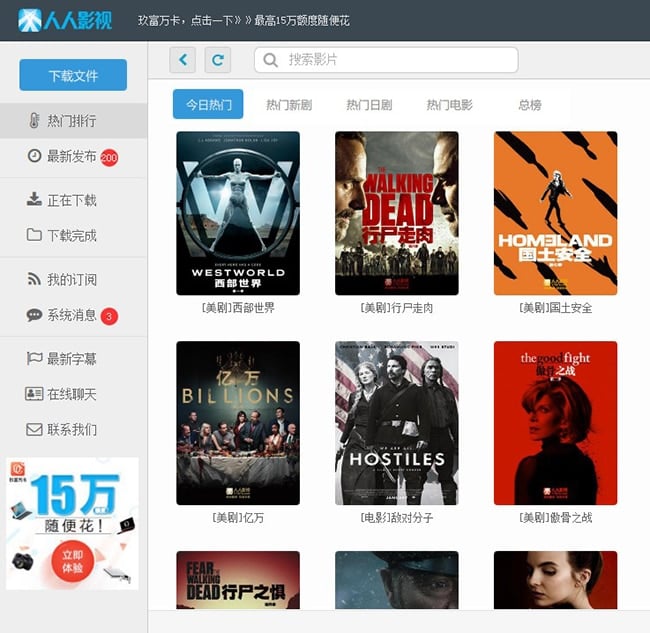Viewport: 650px width, 633px height.
Task: Click the folder icon beside 下载完成
Action: pyautogui.click(x=34, y=235)
